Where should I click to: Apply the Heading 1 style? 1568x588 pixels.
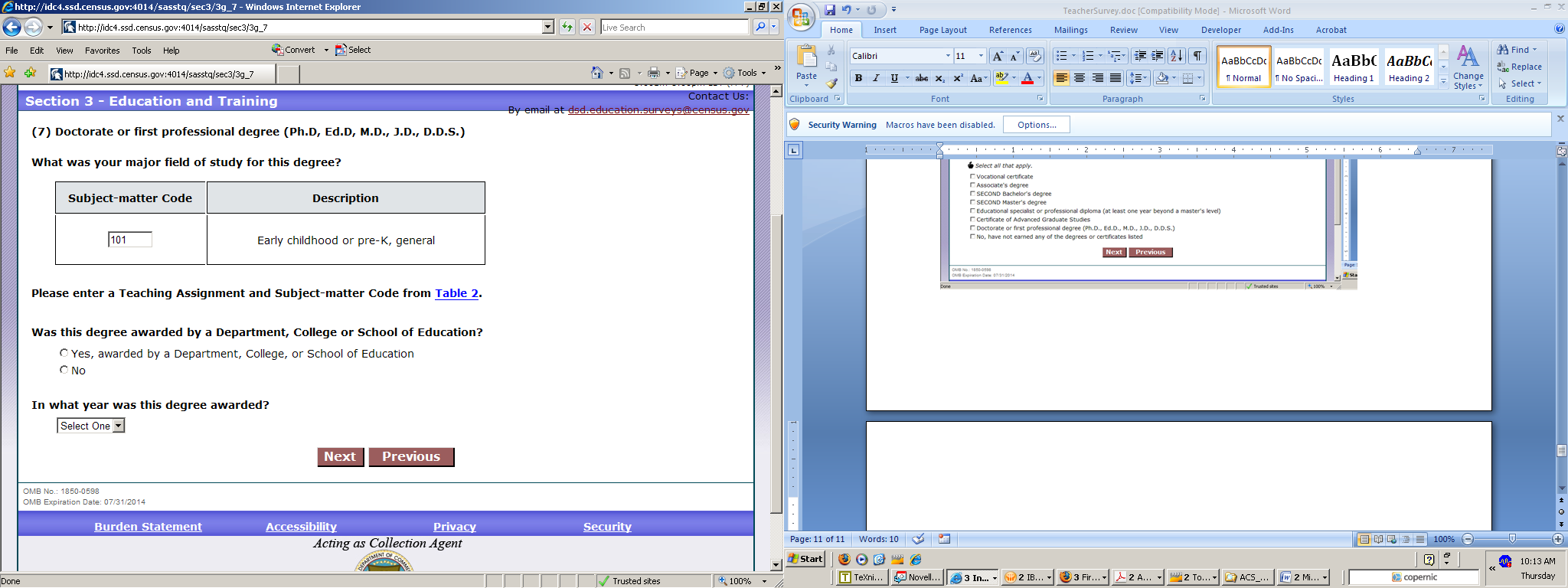click(1354, 67)
